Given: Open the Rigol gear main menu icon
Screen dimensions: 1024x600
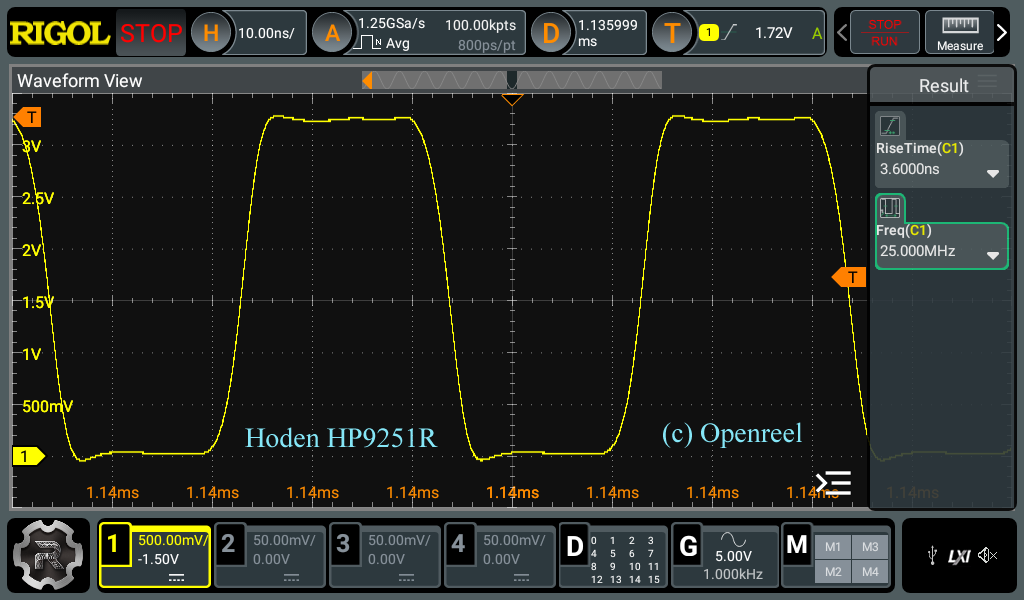Looking at the screenshot, I should (48, 556).
